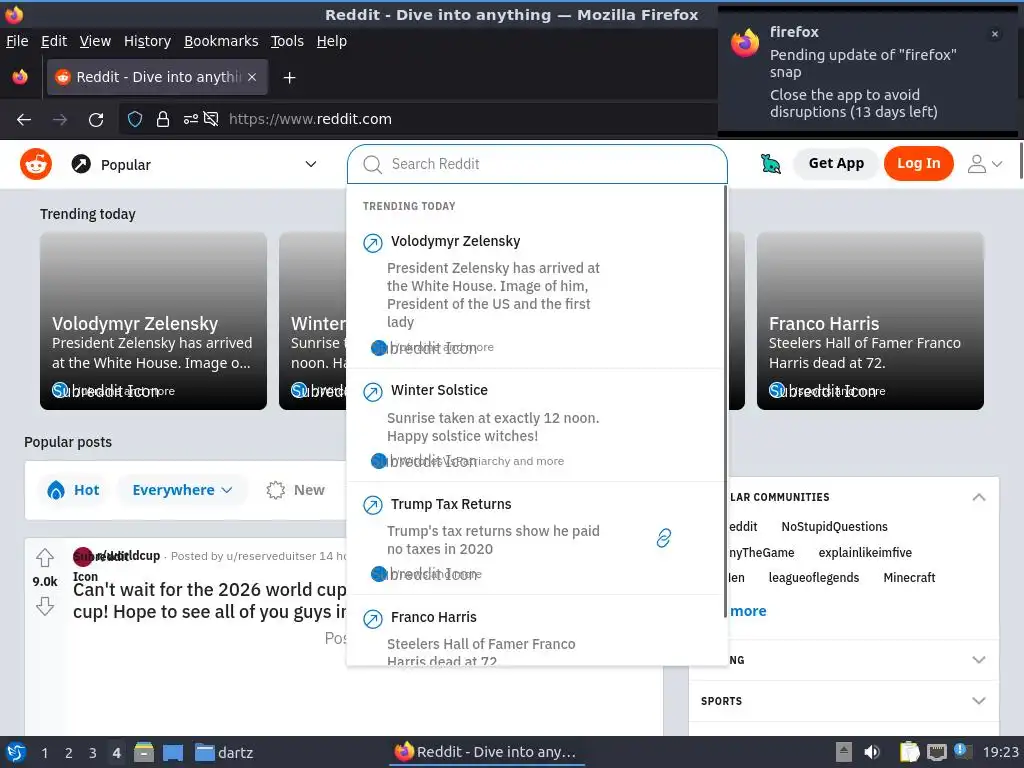Click the clipboard manager tray icon
This screenshot has width=1024, height=768.
(x=909, y=752)
